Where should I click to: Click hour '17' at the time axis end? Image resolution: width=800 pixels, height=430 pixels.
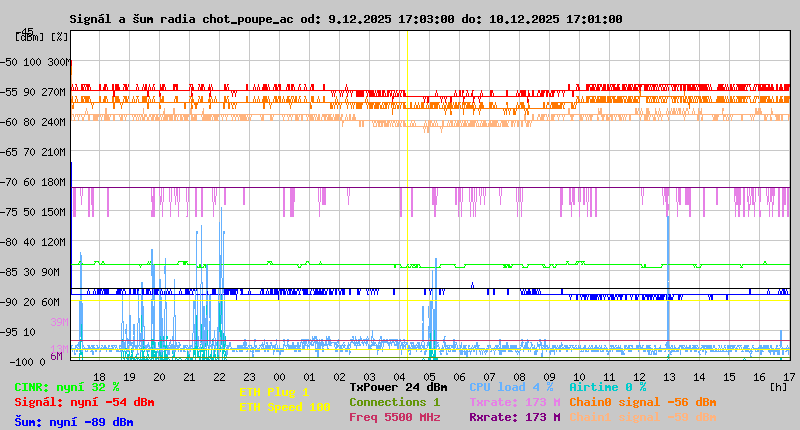(x=789, y=377)
